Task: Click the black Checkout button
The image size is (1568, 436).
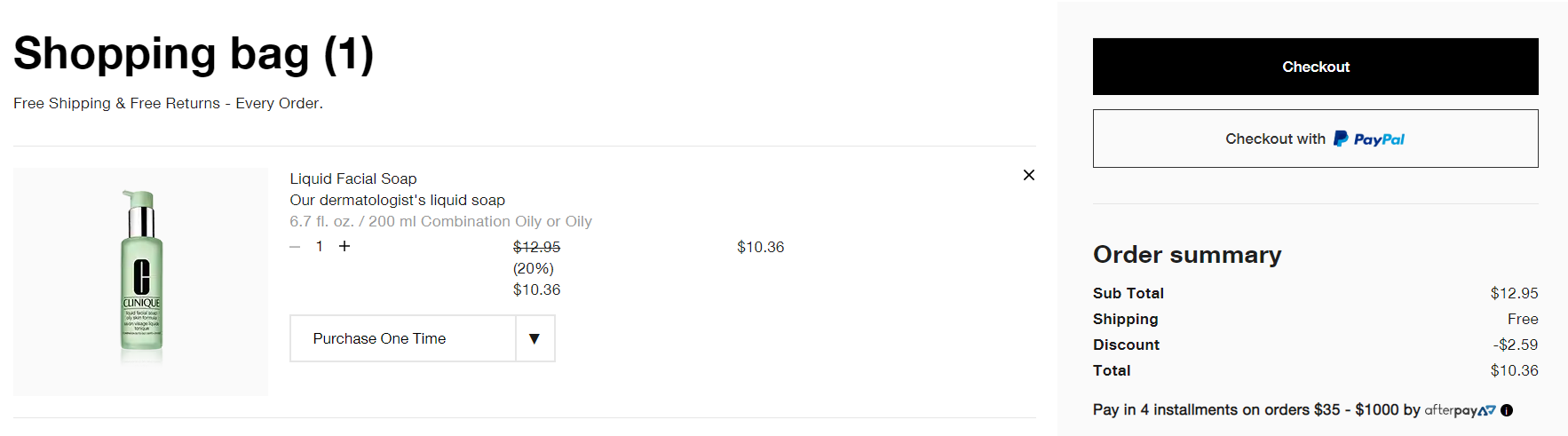Action: [1315, 67]
